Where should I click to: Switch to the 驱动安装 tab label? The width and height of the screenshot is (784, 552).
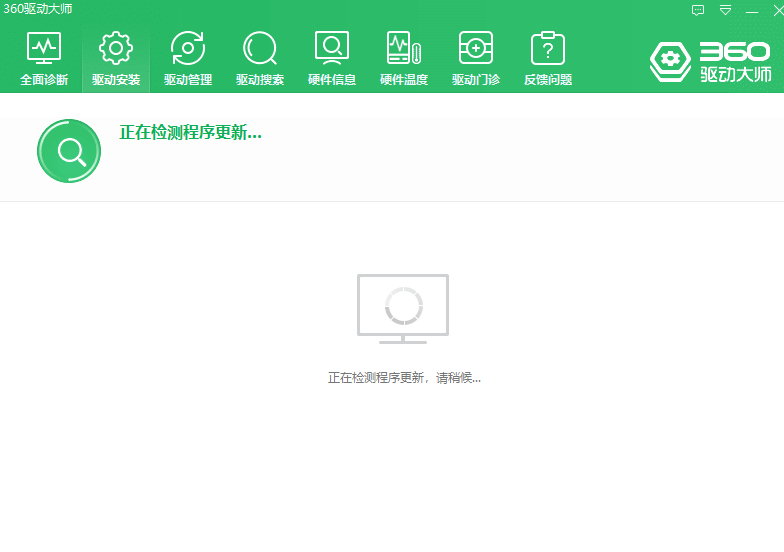click(x=116, y=80)
